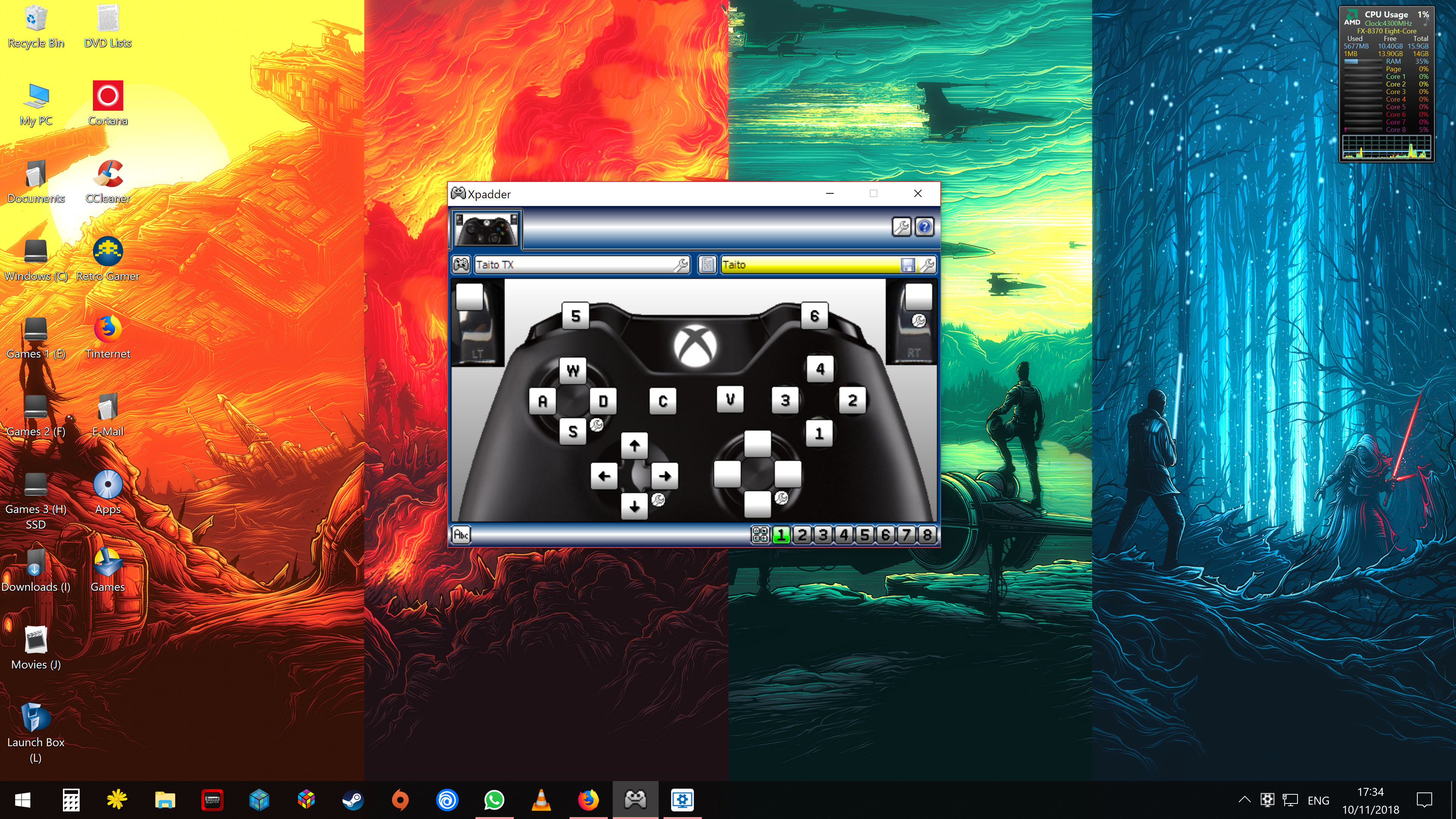Click left bumper button assigned 5
The height and width of the screenshot is (819, 1456).
point(576,315)
